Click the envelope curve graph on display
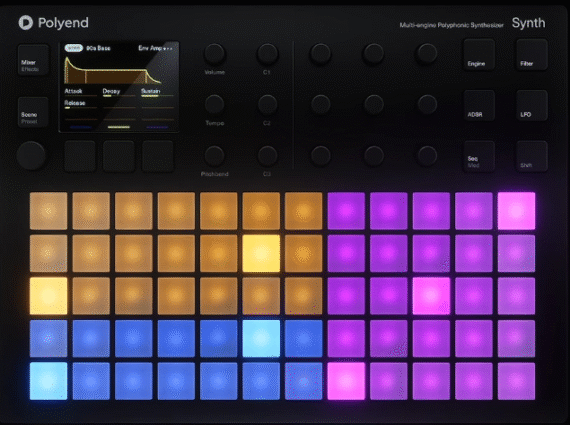Image resolution: width=570 pixels, height=425 pixels. (x=113, y=71)
